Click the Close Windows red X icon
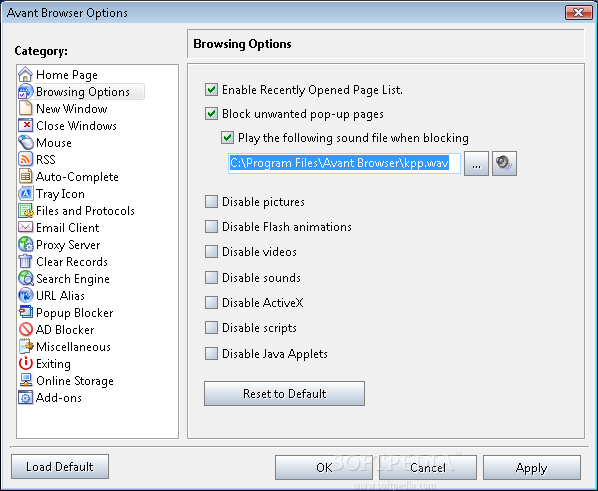The width and height of the screenshot is (598, 491). coord(26,126)
